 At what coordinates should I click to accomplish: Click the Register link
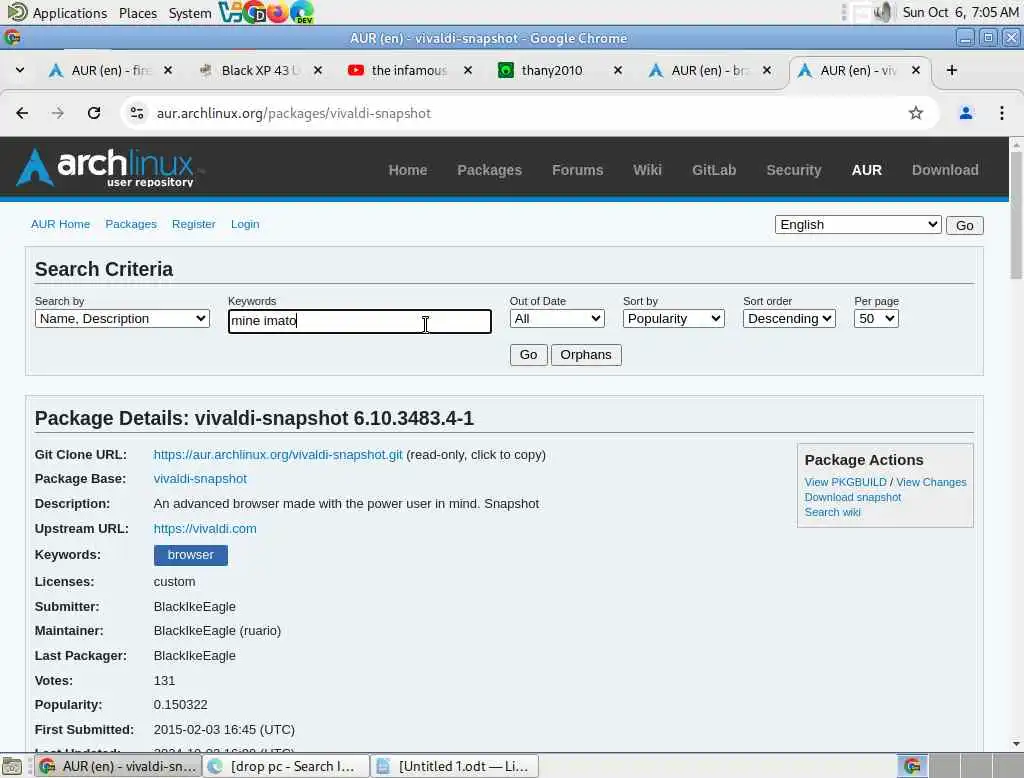click(x=193, y=224)
